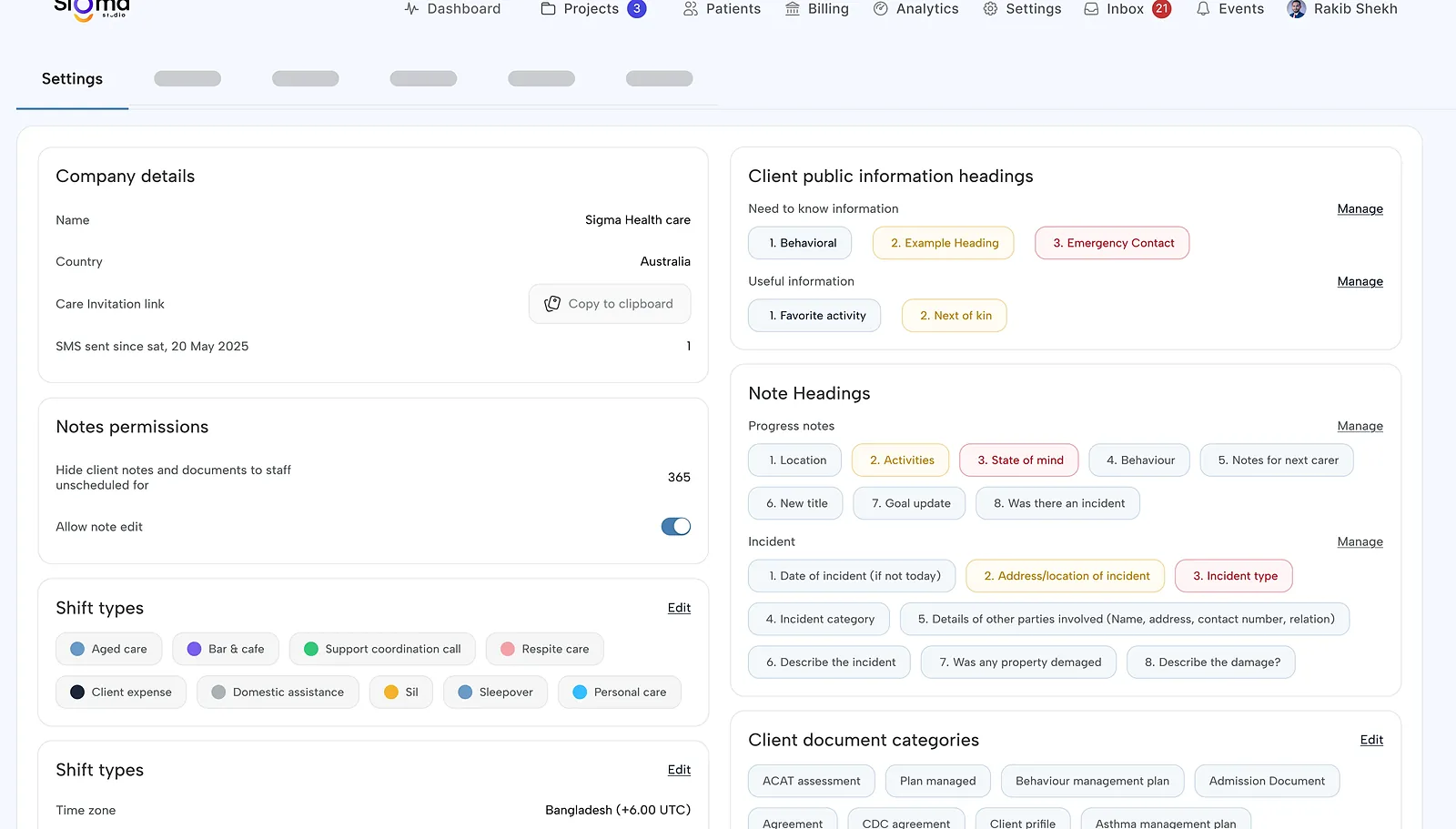This screenshot has height=829, width=1456.
Task: Click Edit beside the Time zone section
Action: 679,771
